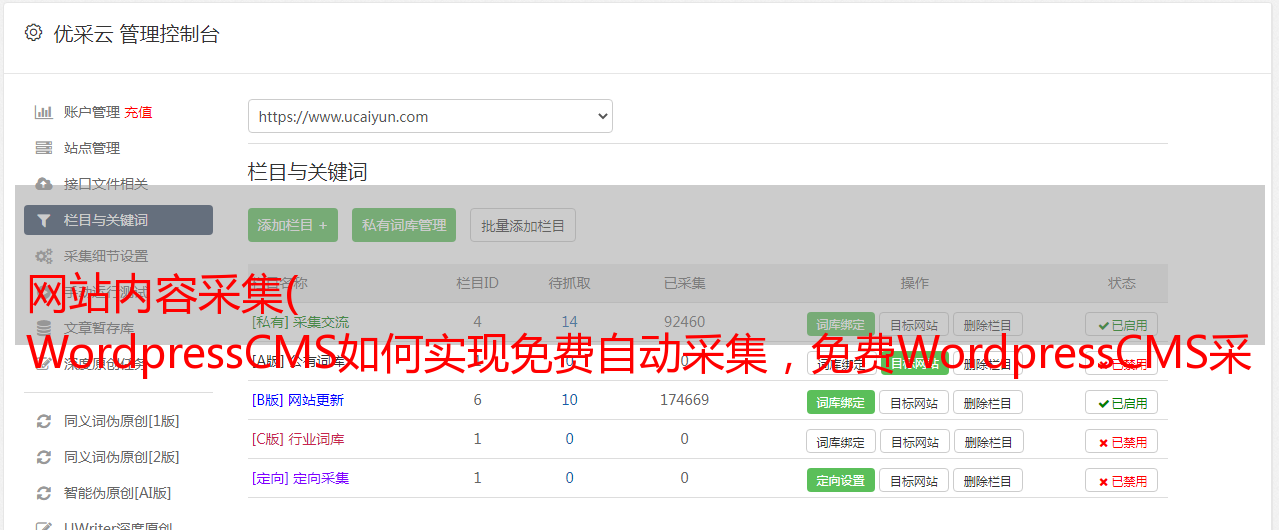Click 删除栏目 in the 定向采集 row
The width and height of the screenshot is (1279, 530).
(x=987, y=480)
